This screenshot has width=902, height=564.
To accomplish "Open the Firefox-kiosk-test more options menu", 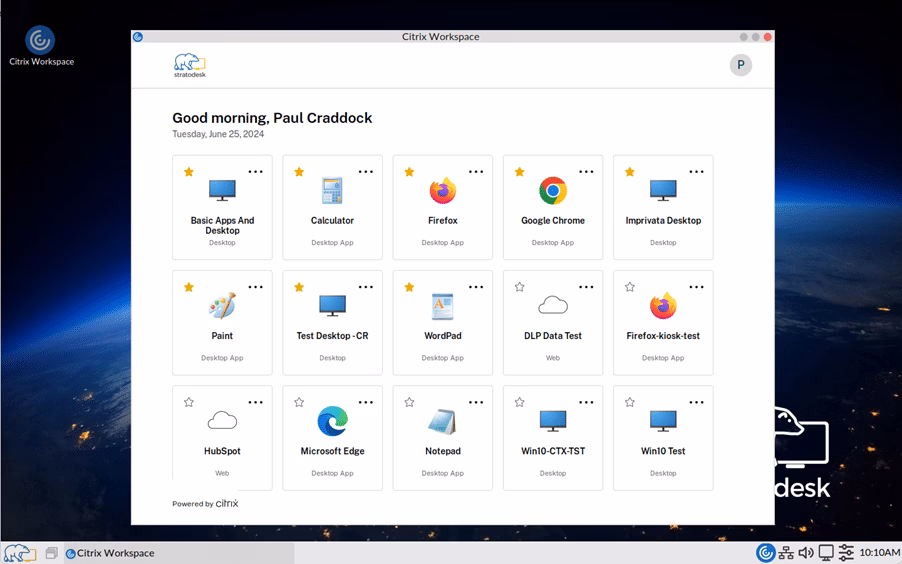I will pos(697,287).
